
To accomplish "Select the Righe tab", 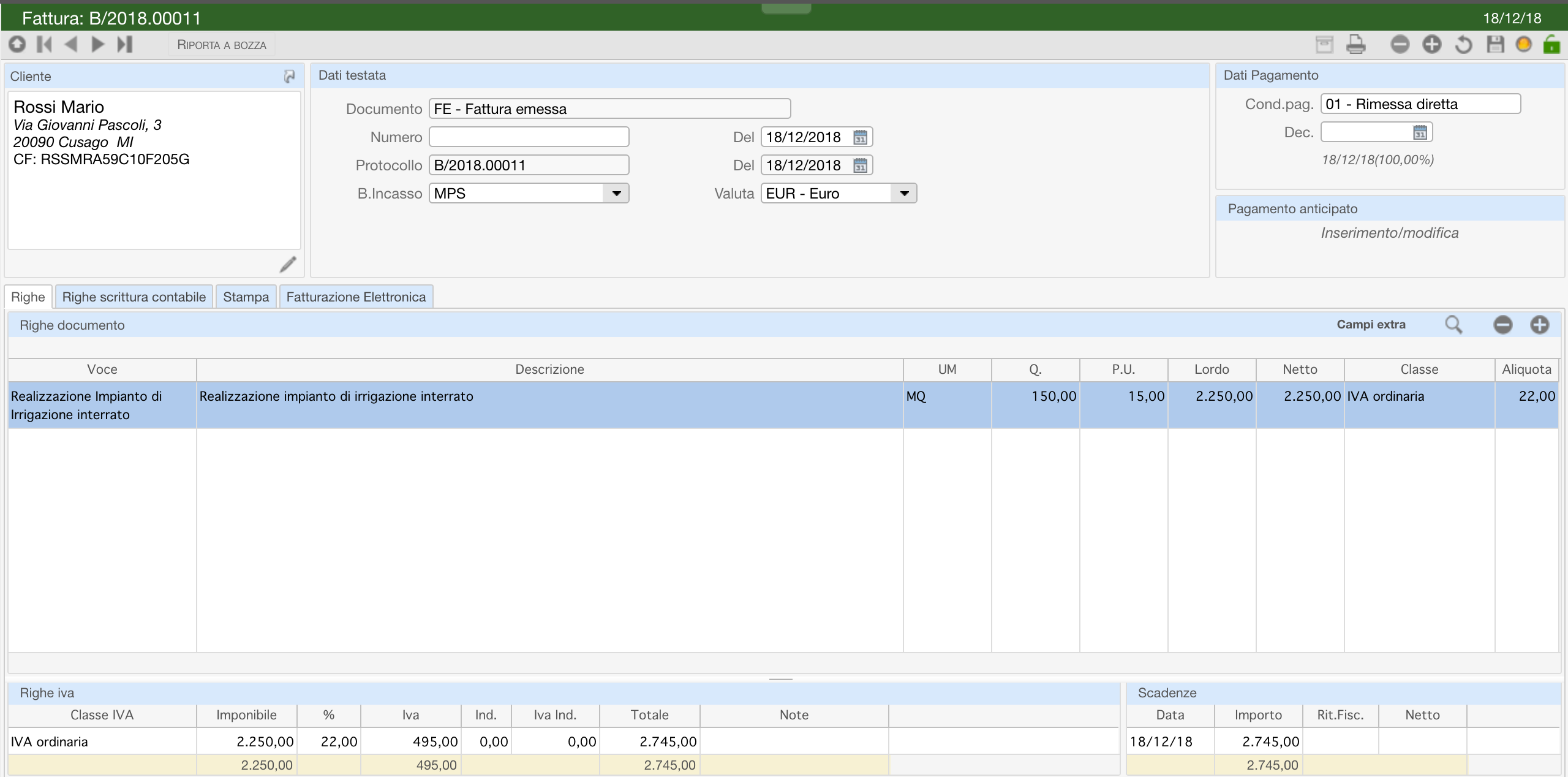I will tap(28, 297).
